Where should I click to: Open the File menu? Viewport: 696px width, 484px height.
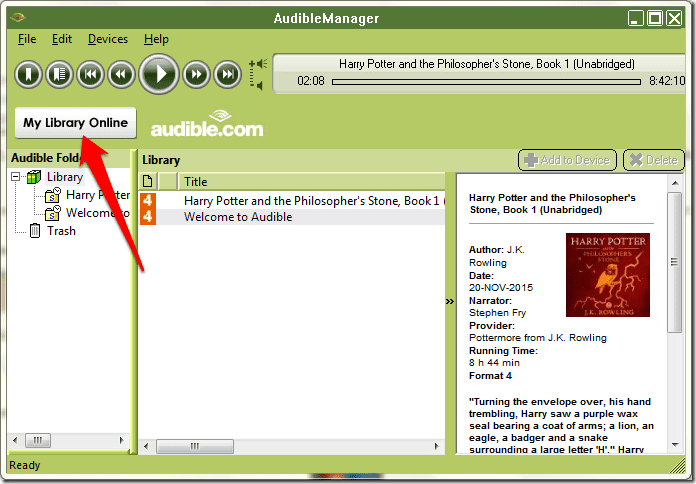tap(27, 39)
